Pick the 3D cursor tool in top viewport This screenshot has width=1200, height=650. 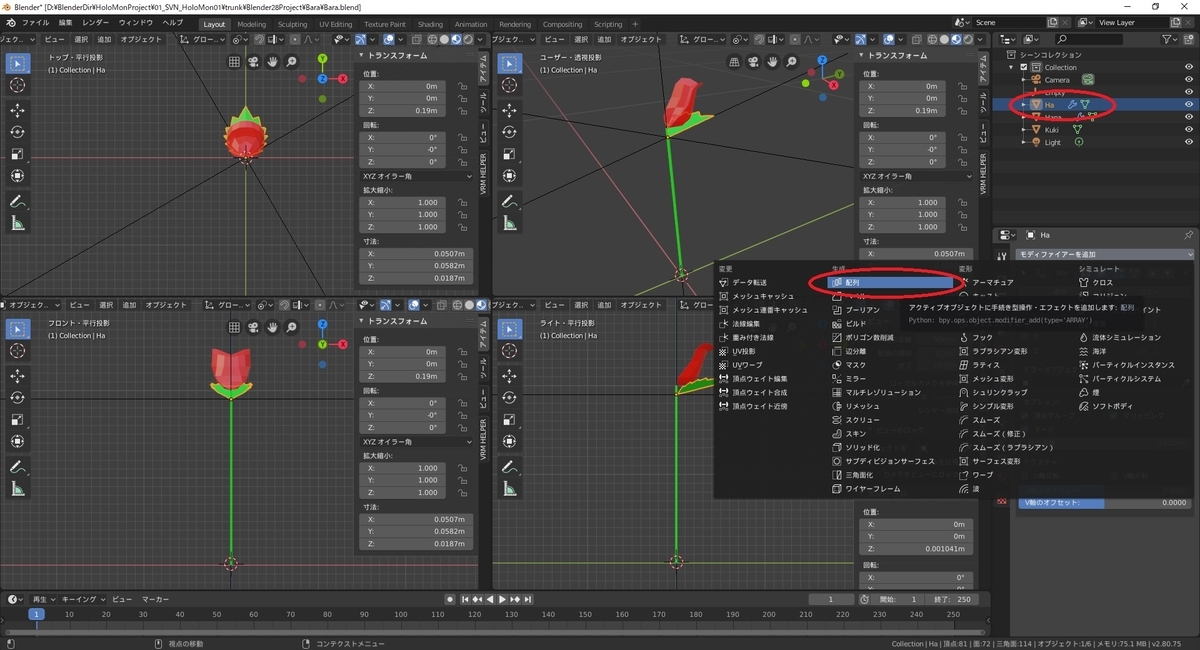18,86
